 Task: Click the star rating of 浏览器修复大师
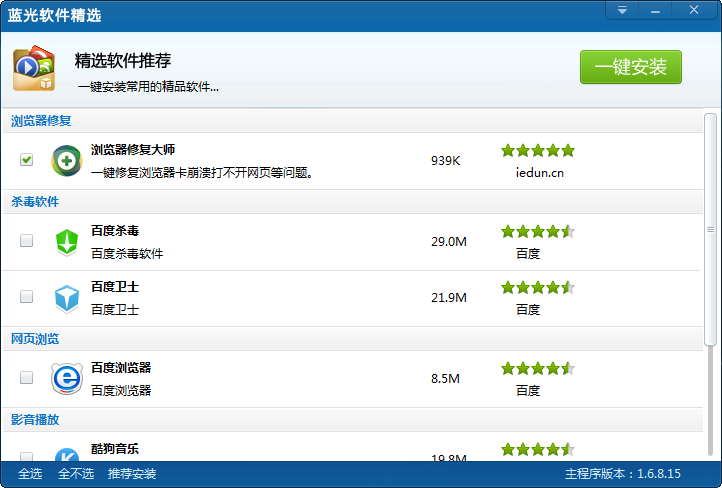[538, 151]
